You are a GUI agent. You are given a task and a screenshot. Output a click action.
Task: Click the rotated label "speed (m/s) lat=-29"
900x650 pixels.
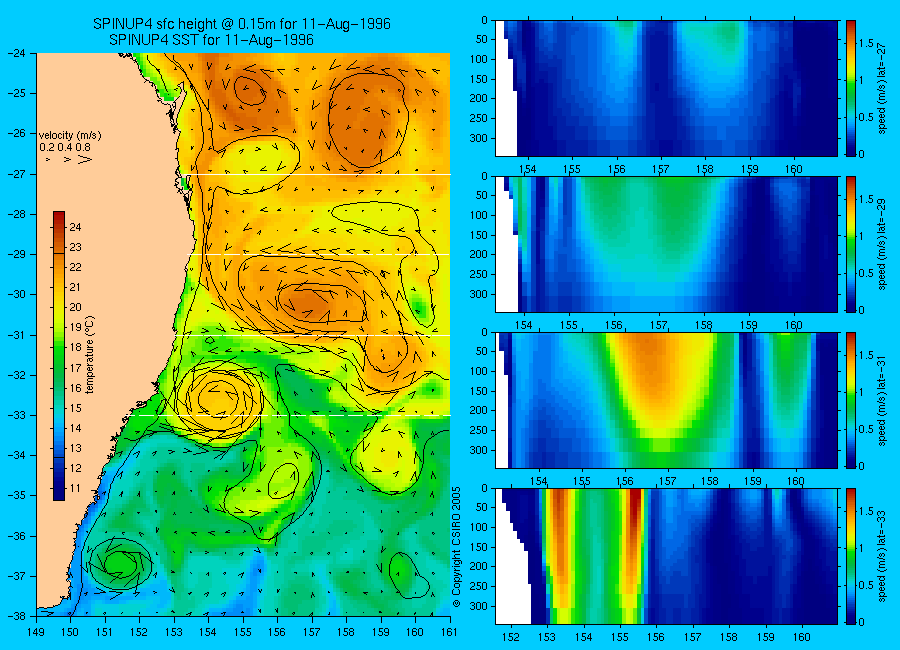click(x=882, y=245)
